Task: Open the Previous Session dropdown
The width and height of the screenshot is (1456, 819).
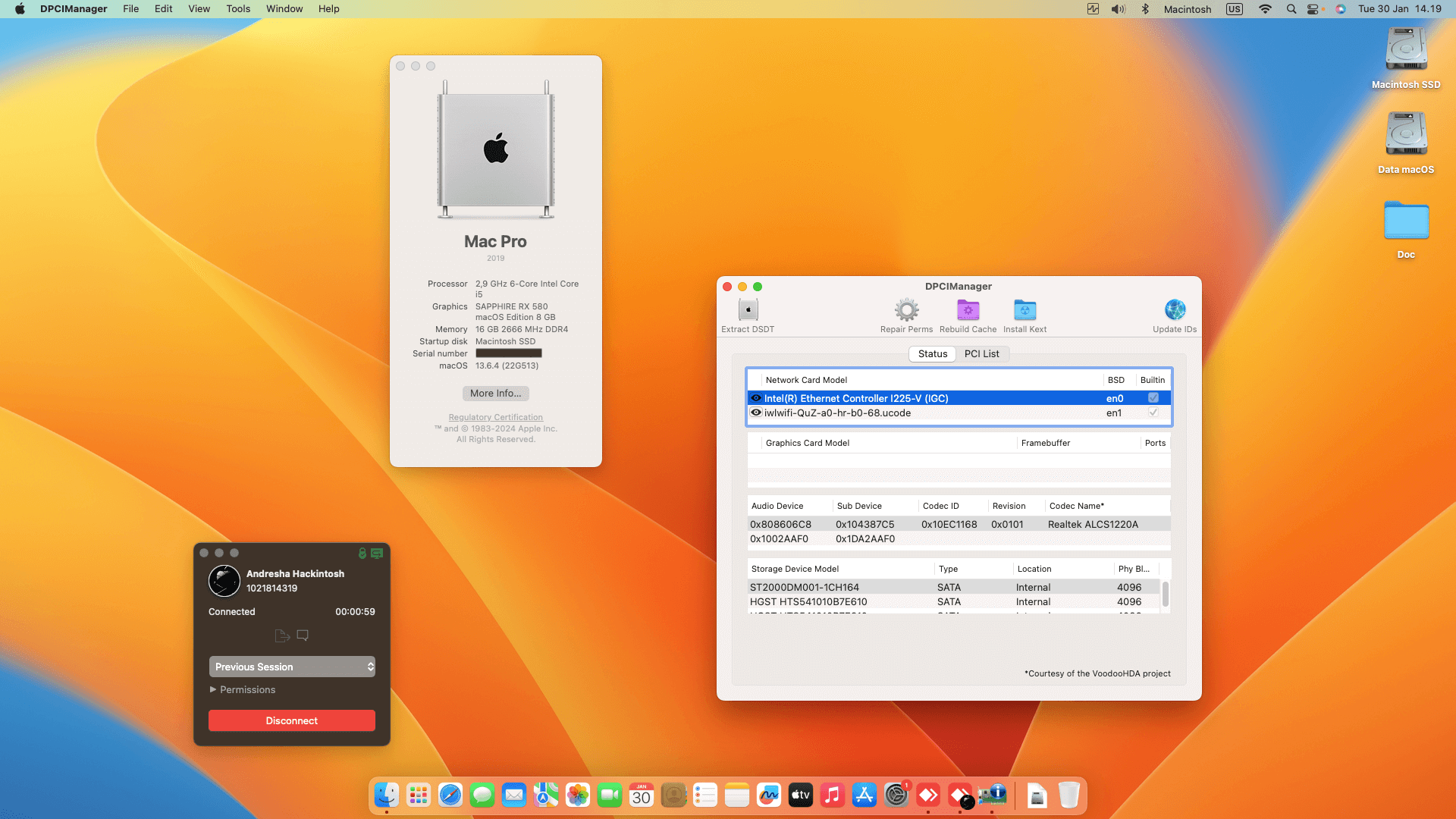Action: (292, 667)
